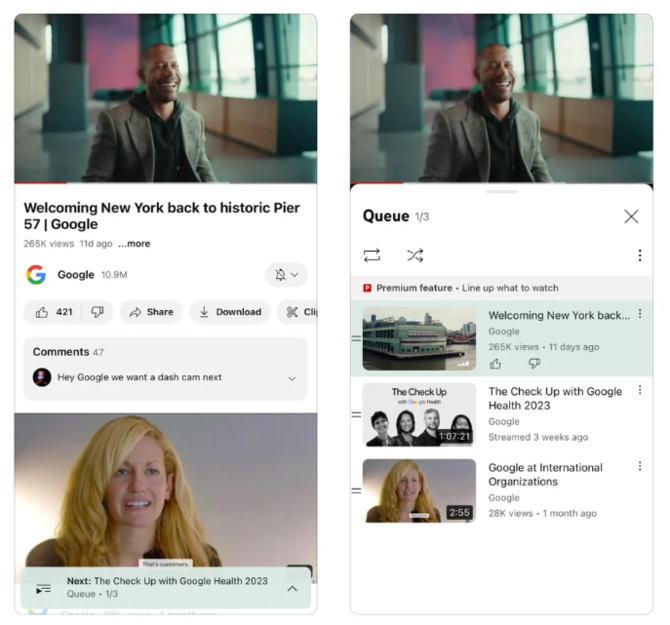Screen dimensions: 670x625
Task: Tap the right panel video player
Action: (x=502, y=98)
